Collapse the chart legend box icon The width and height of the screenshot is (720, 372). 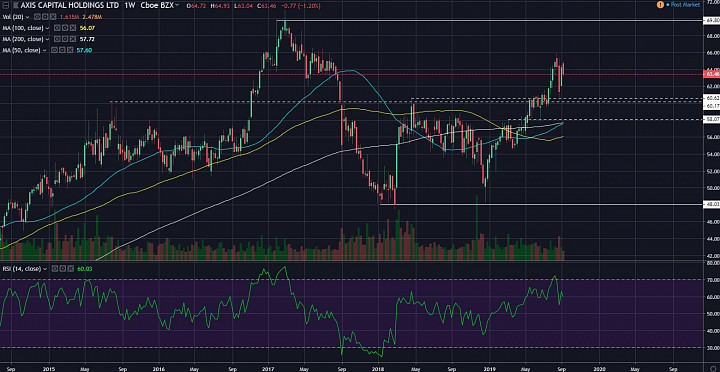6,5
